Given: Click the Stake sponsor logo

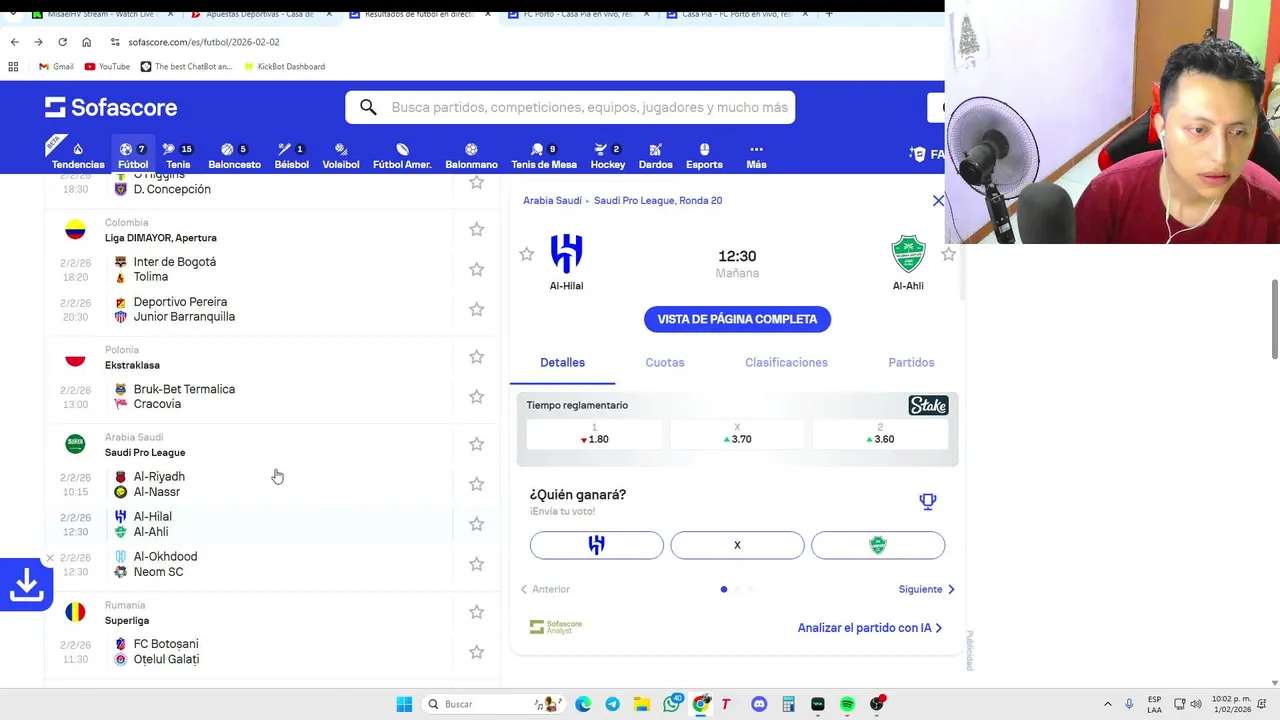Looking at the screenshot, I should 928,406.
